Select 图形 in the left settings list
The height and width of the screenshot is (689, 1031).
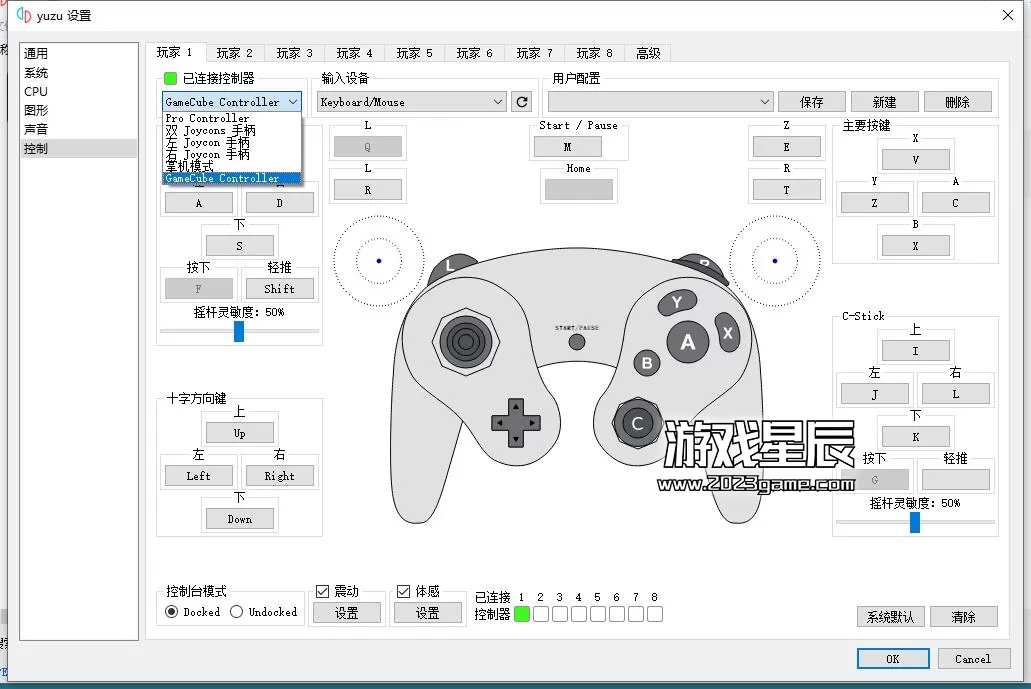point(36,110)
